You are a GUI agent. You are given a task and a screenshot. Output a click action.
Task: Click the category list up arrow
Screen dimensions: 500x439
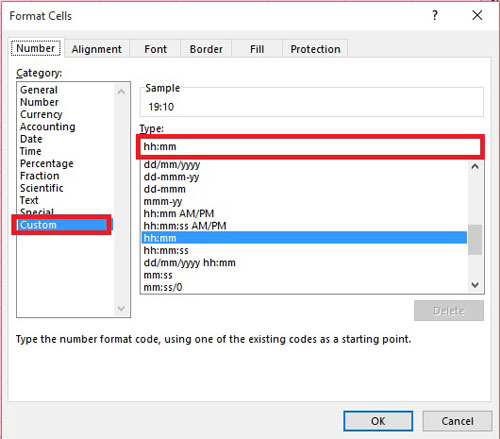[121, 92]
